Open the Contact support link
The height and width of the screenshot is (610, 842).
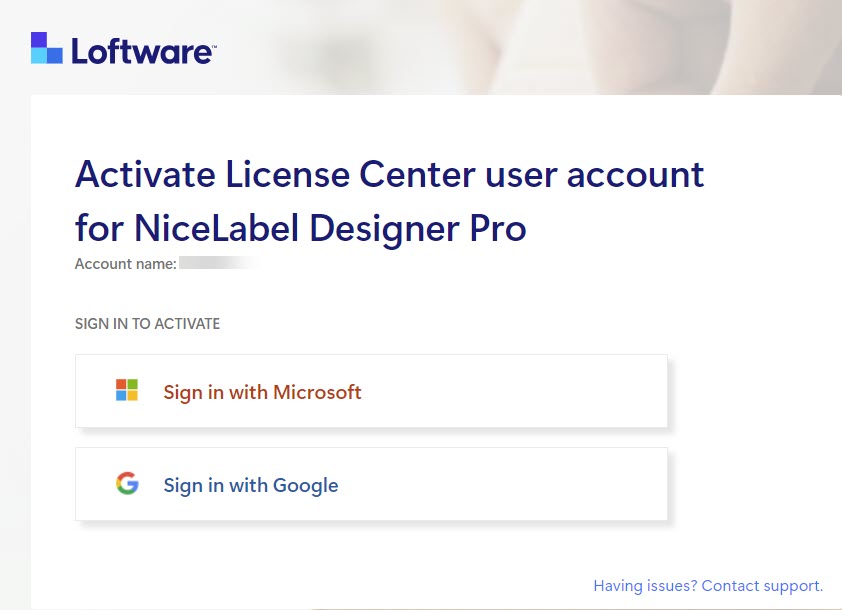tap(708, 586)
